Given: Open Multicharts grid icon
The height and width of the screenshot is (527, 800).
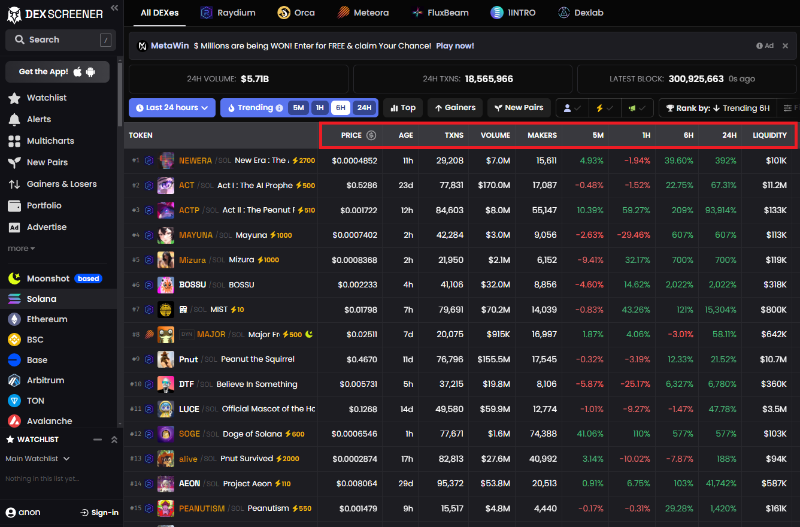Looking at the screenshot, I should [x=14, y=141].
